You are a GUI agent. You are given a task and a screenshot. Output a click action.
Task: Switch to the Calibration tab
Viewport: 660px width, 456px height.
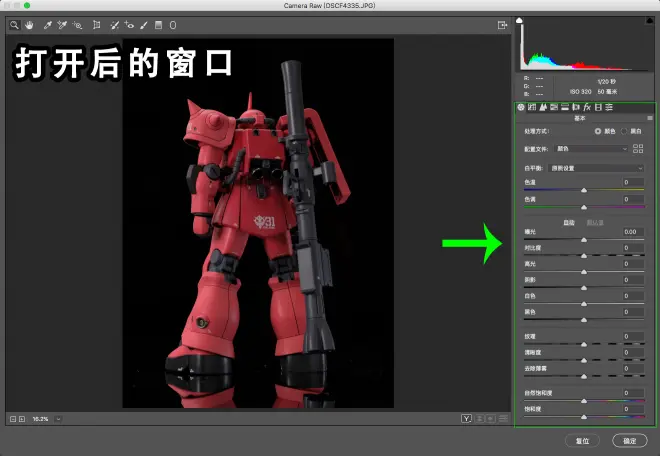click(x=598, y=107)
